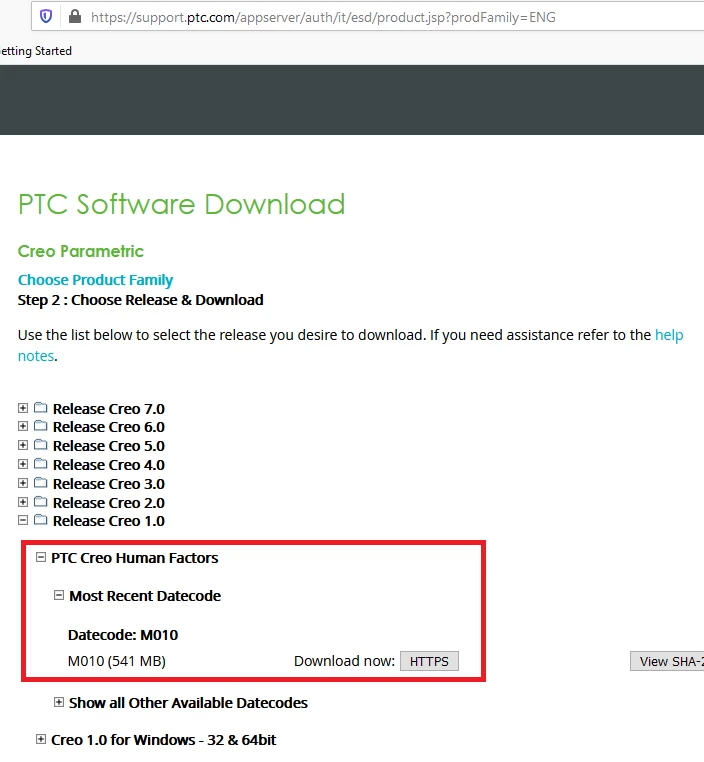
Task: Expand Creo 1.0 for Windows plus box
Action: point(41,739)
